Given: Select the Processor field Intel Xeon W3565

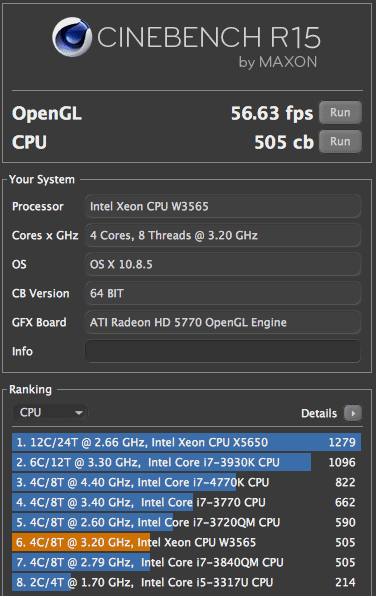Looking at the screenshot, I should [223, 206].
